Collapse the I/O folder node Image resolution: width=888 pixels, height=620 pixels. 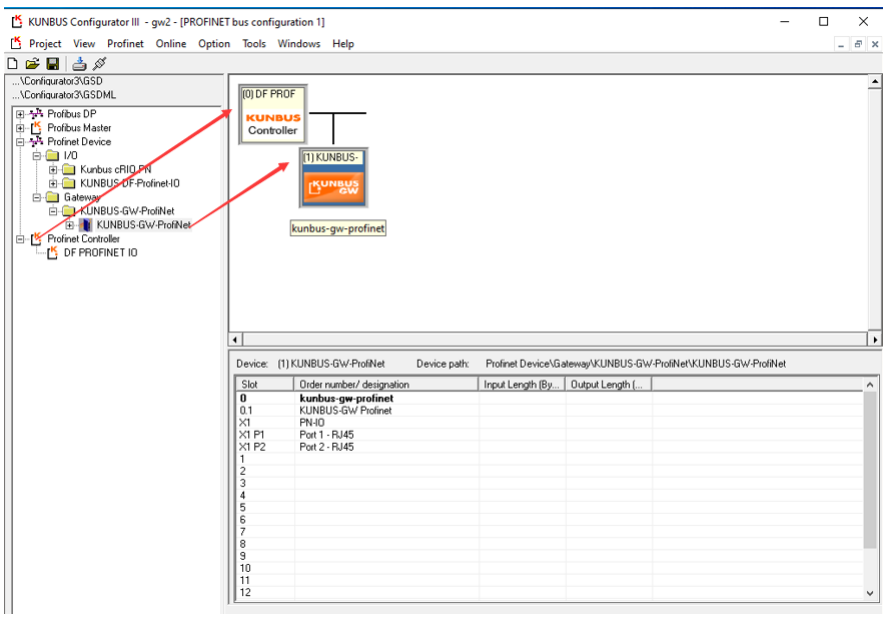point(37,156)
